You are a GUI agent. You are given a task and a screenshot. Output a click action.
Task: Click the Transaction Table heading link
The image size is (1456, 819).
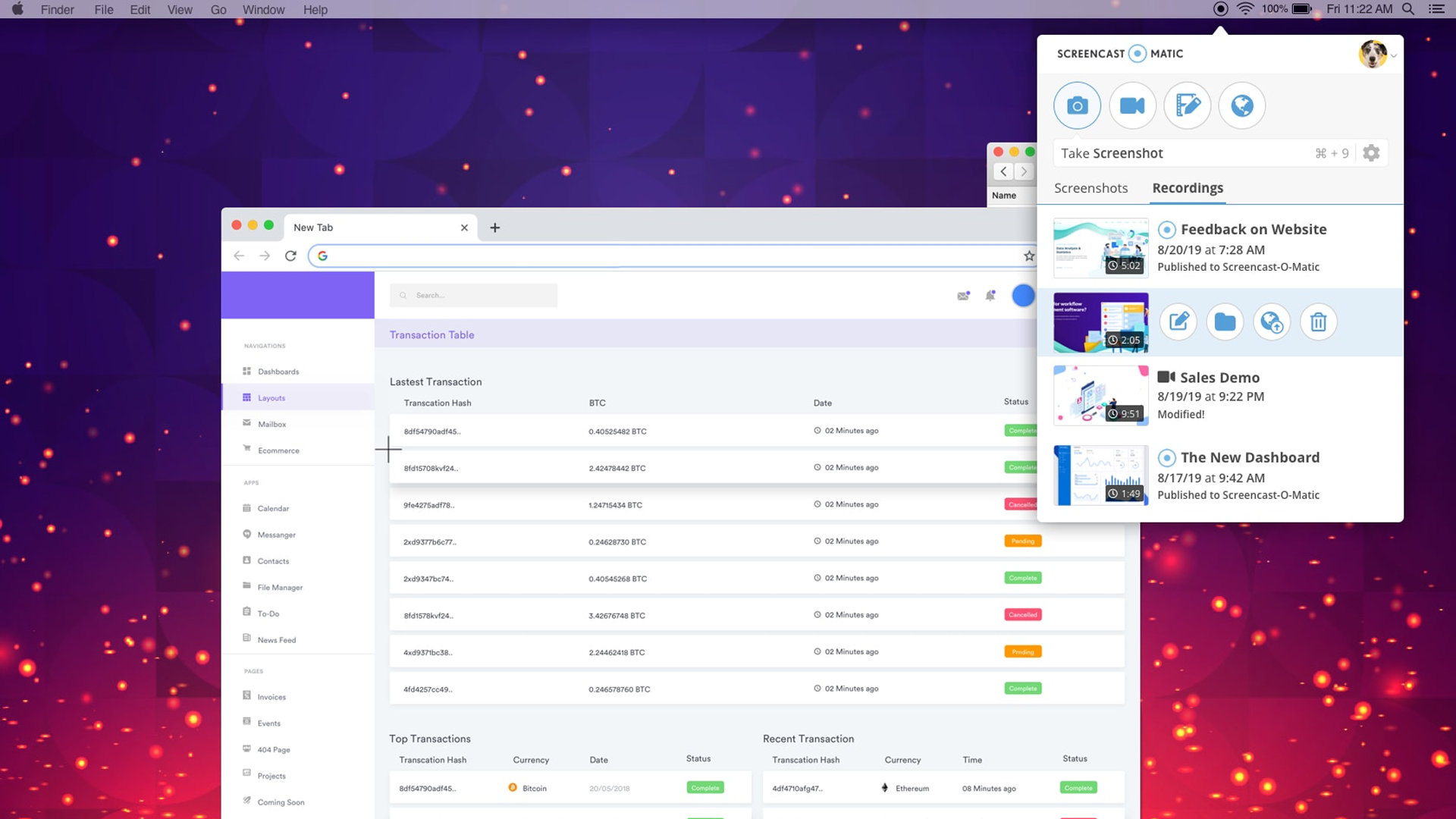431,334
